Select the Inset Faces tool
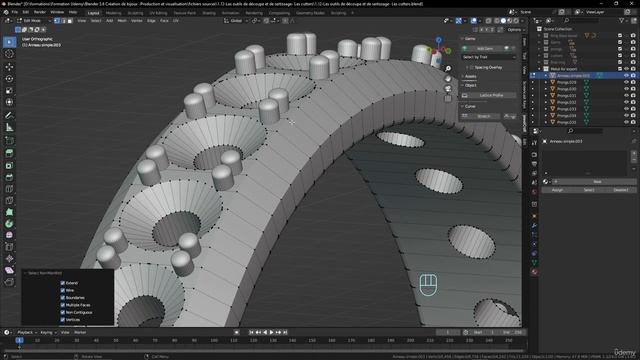Image resolution: width=640 pixels, height=360 pixels. pyautogui.click(x=9, y=165)
